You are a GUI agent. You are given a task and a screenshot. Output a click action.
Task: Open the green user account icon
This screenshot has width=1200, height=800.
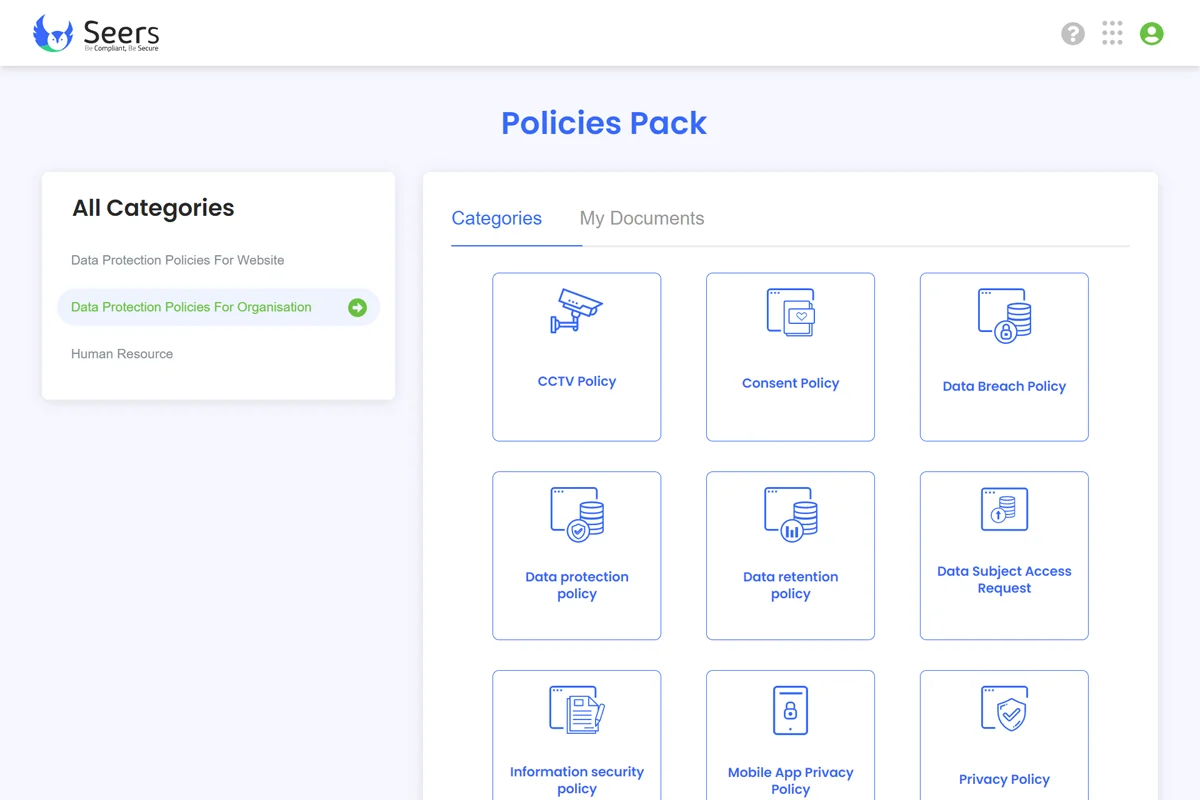[1152, 34]
